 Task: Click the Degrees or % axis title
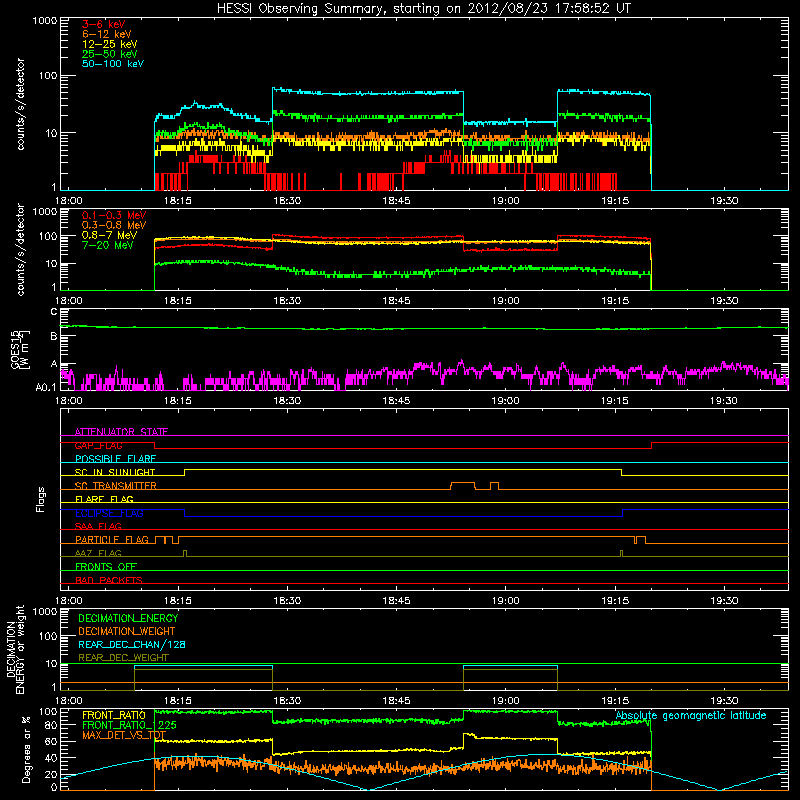tap(27, 749)
